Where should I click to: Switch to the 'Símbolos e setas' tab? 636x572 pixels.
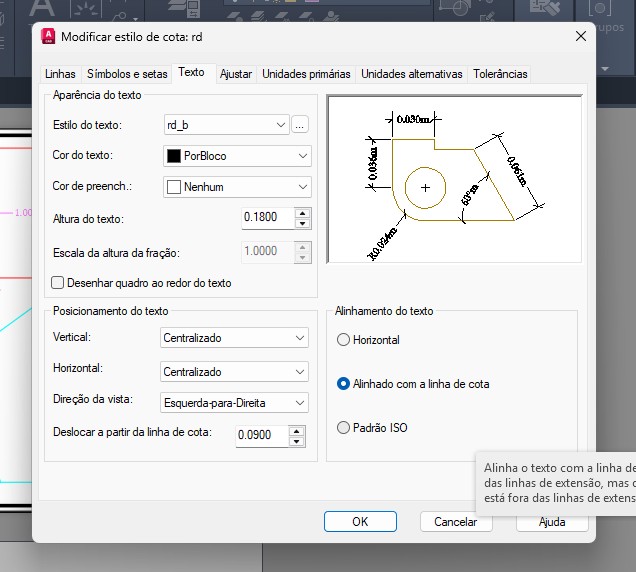[x=127, y=74]
